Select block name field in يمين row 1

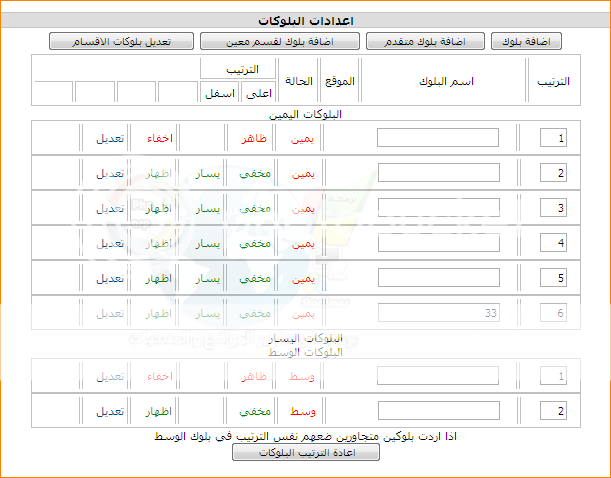[x=438, y=138]
